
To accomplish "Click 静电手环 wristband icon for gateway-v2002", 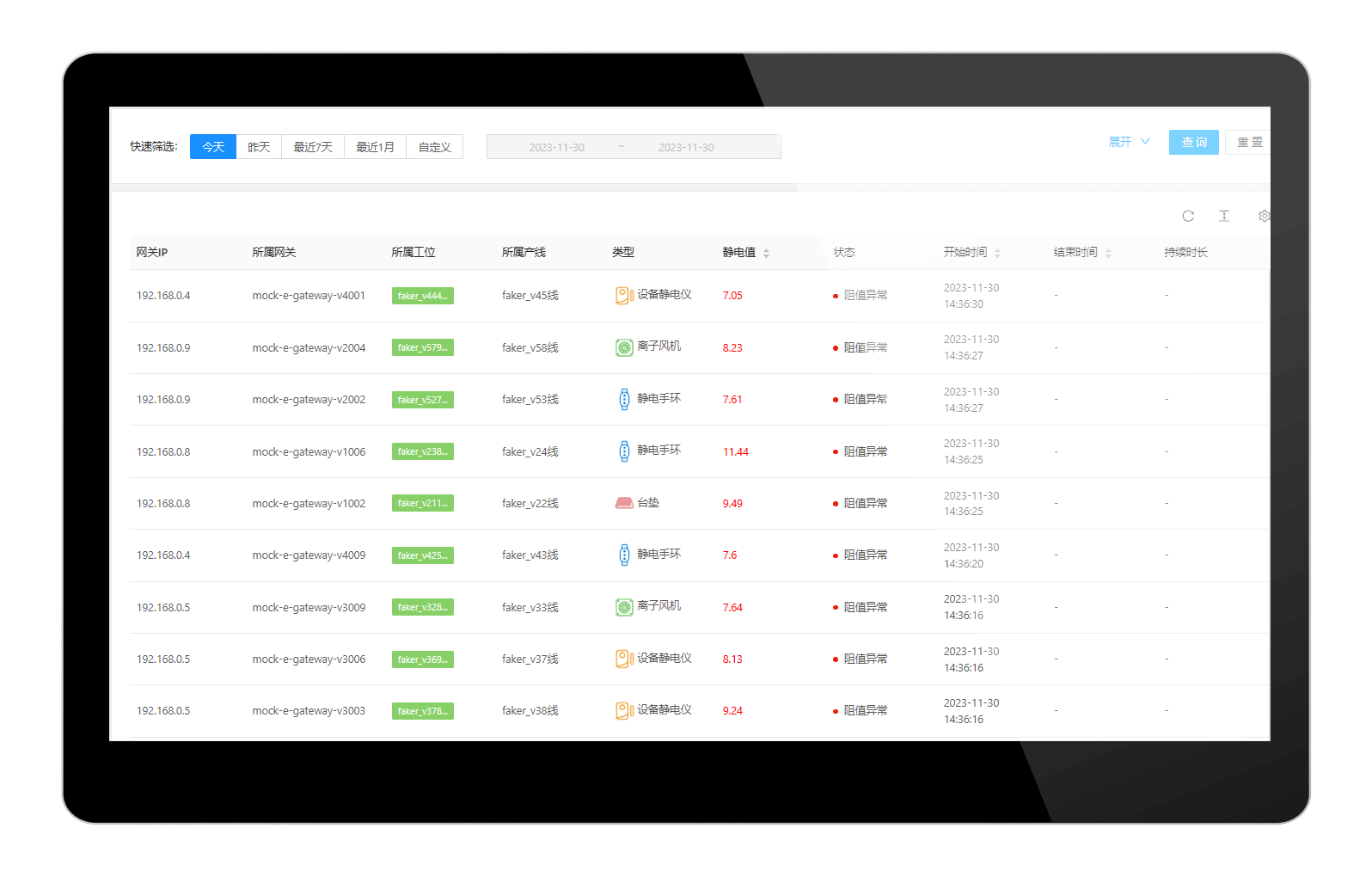I will click(x=624, y=399).
